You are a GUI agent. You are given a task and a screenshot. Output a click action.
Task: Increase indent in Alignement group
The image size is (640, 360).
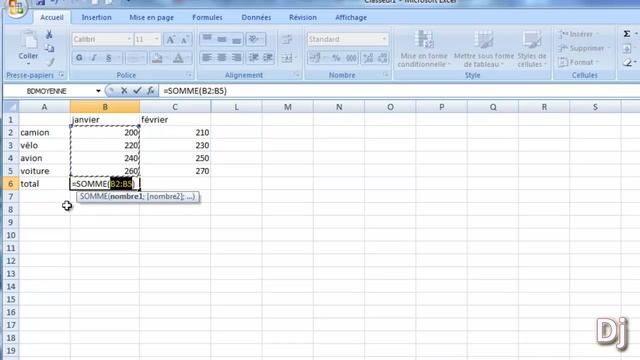click(268, 58)
